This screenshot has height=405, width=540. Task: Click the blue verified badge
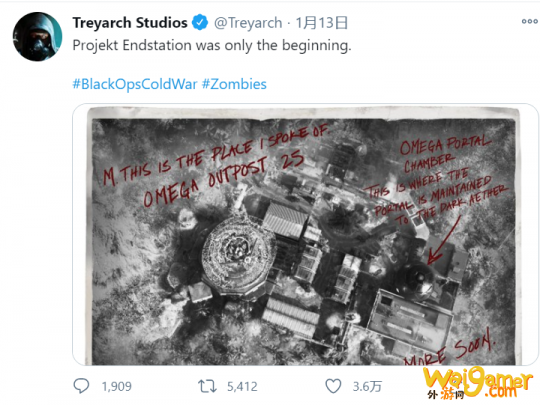pos(200,23)
